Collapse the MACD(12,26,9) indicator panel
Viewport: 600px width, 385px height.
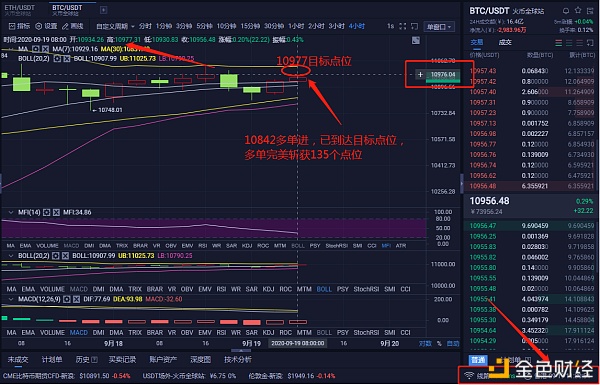(x=11, y=299)
